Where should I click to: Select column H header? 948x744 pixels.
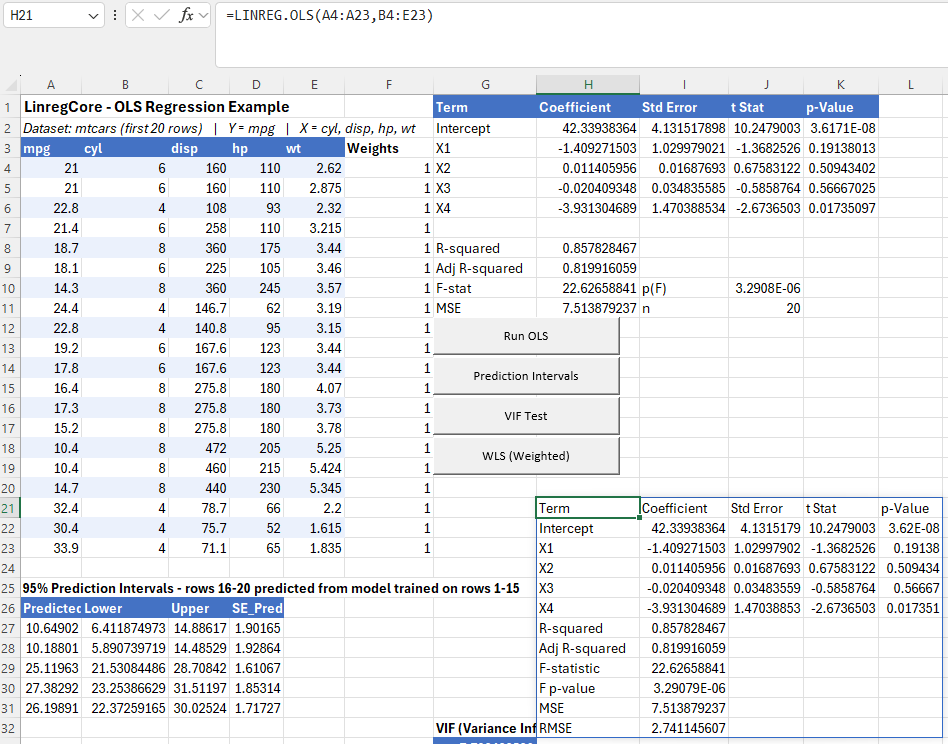(587, 85)
